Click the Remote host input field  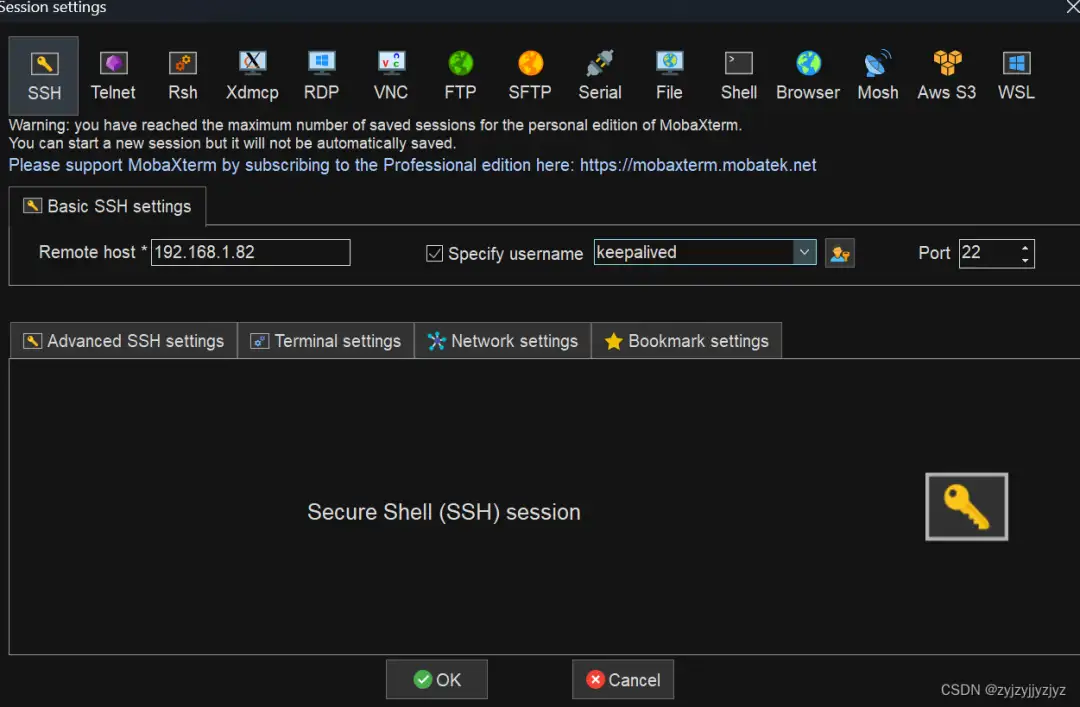tap(251, 252)
